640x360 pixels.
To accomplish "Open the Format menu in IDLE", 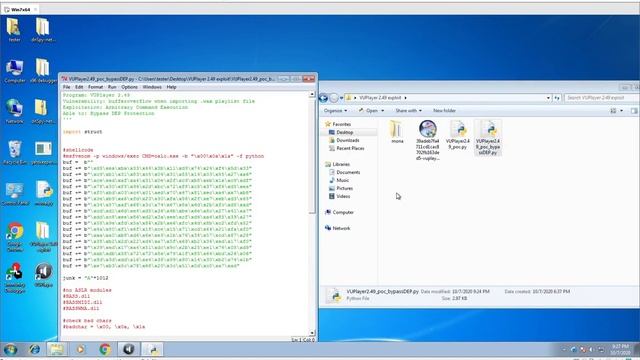I will [96, 87].
